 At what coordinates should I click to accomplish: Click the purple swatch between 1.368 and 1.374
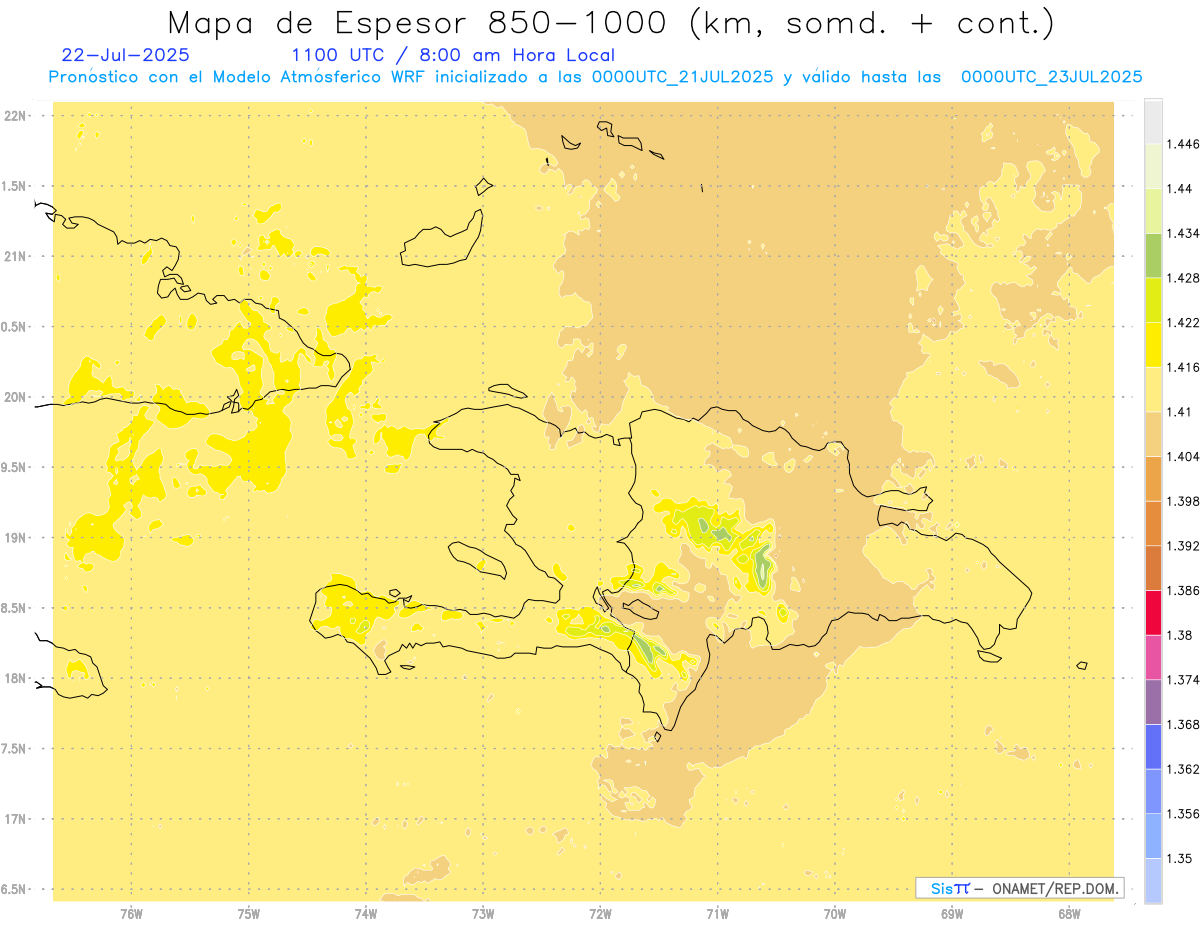tap(1154, 701)
